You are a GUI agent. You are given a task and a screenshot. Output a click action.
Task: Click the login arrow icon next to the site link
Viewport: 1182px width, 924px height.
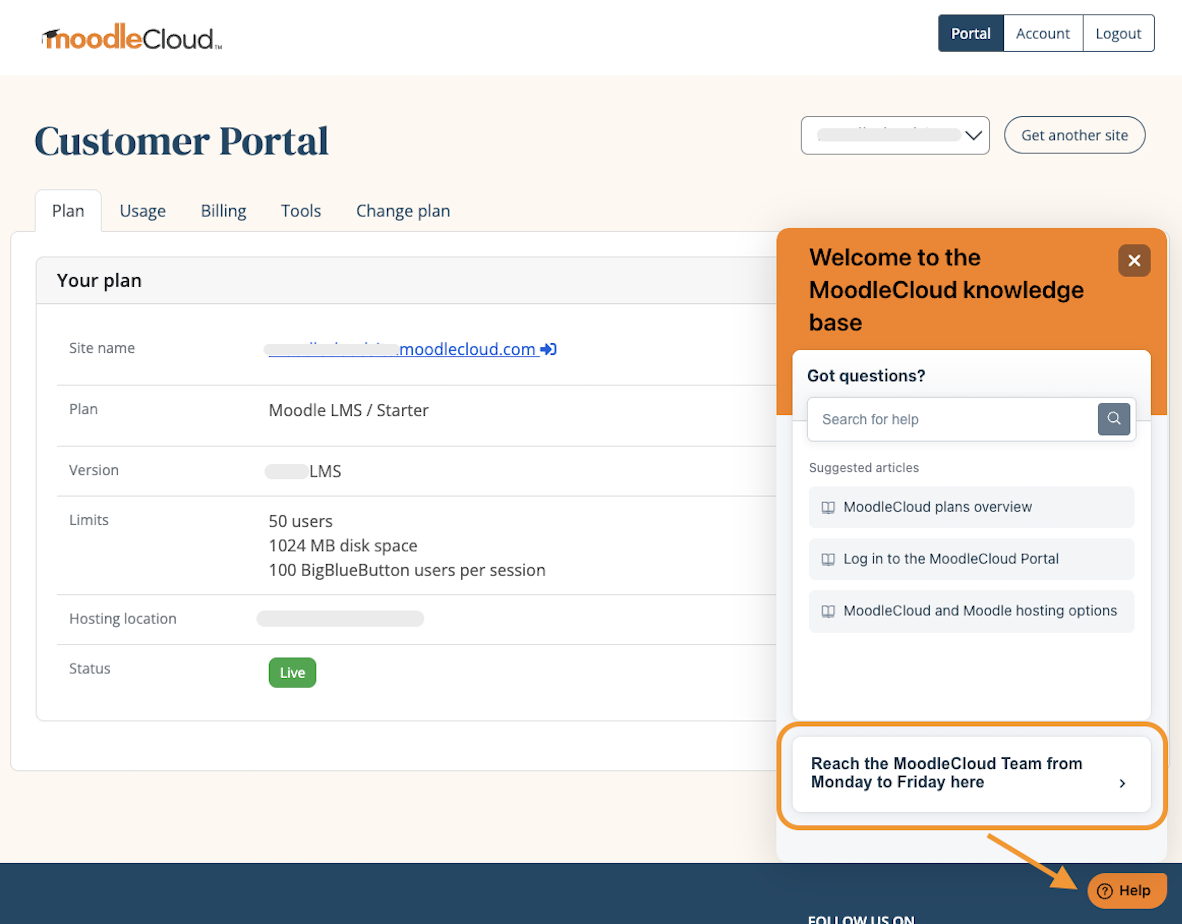tap(548, 348)
